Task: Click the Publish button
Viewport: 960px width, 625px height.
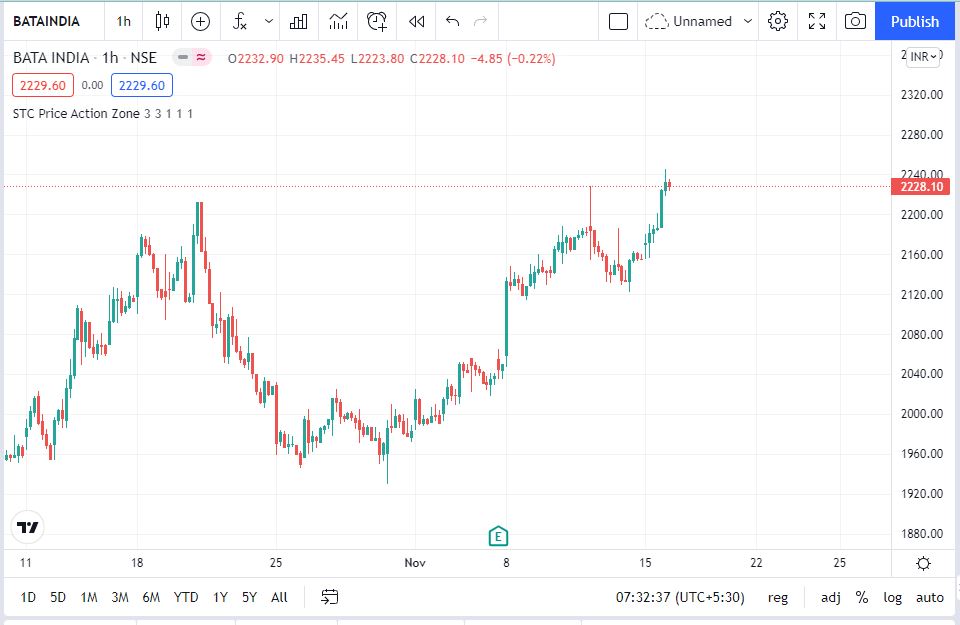Action: coord(914,21)
